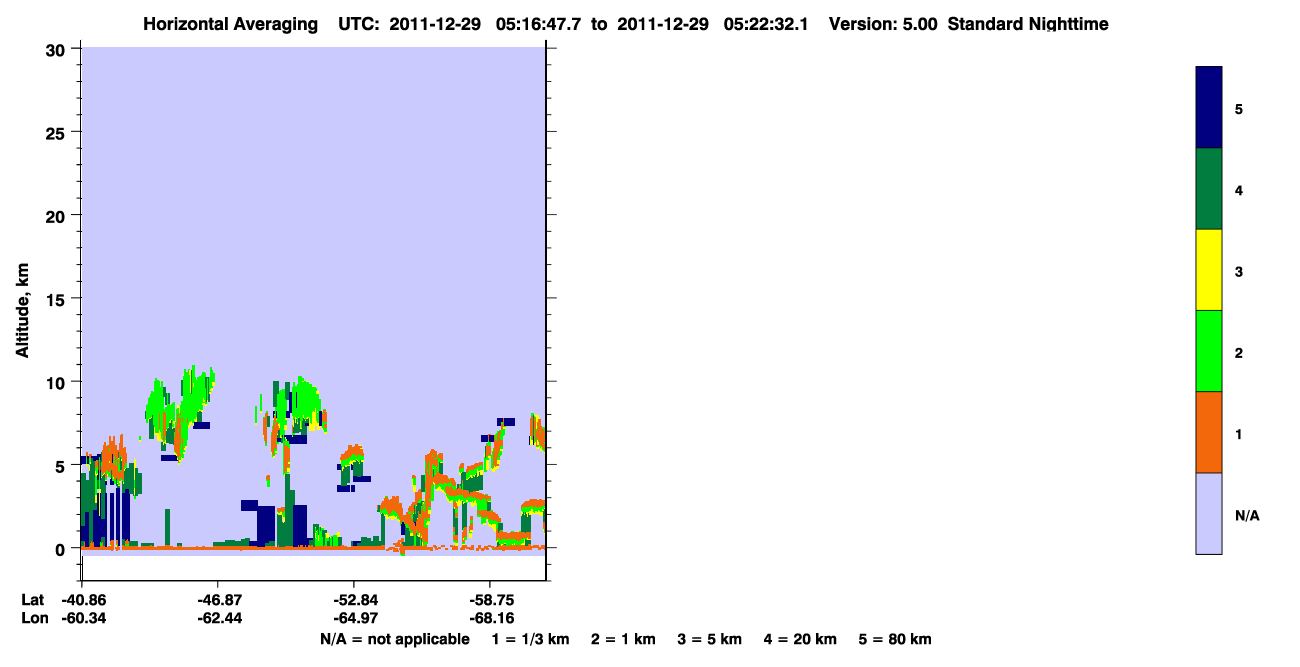Click the 'Altitude, km' axis label
The width and height of the screenshot is (1300, 667).
pyautogui.click(x=21, y=309)
